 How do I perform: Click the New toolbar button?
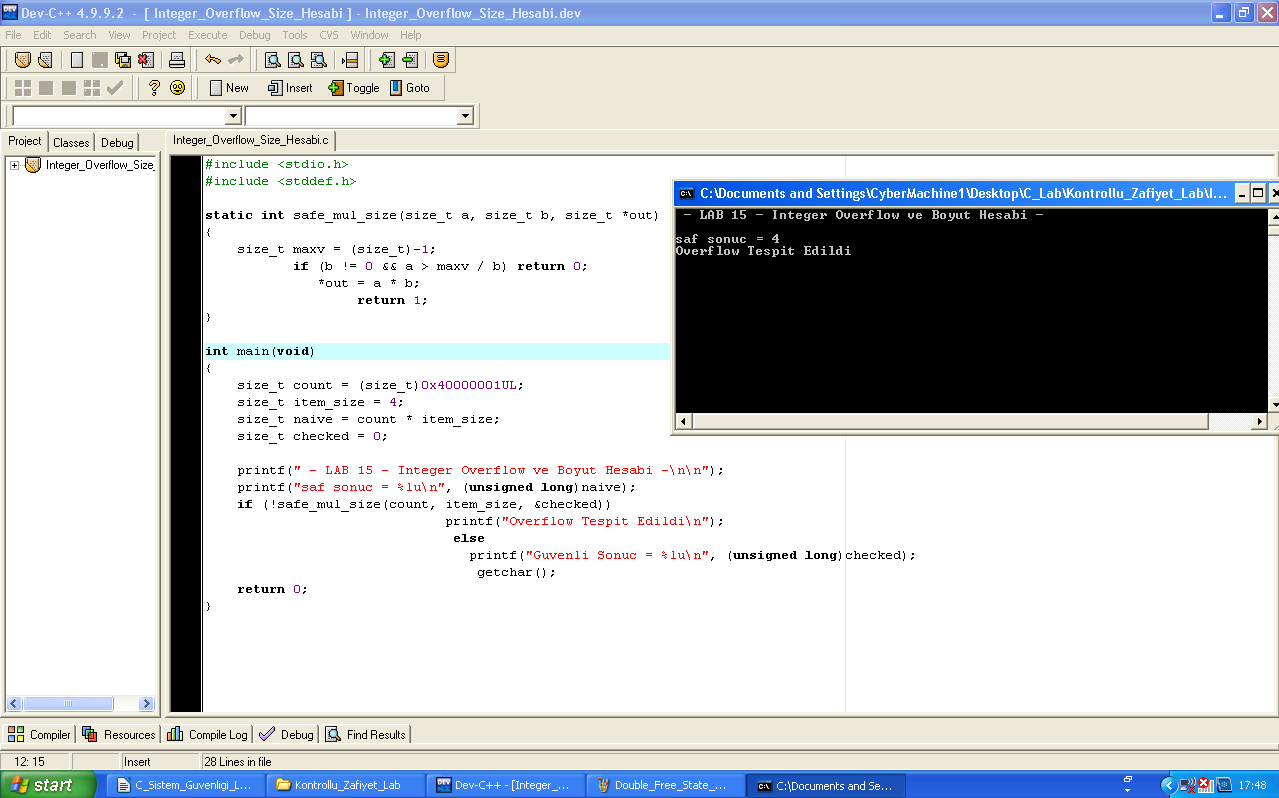[x=229, y=88]
